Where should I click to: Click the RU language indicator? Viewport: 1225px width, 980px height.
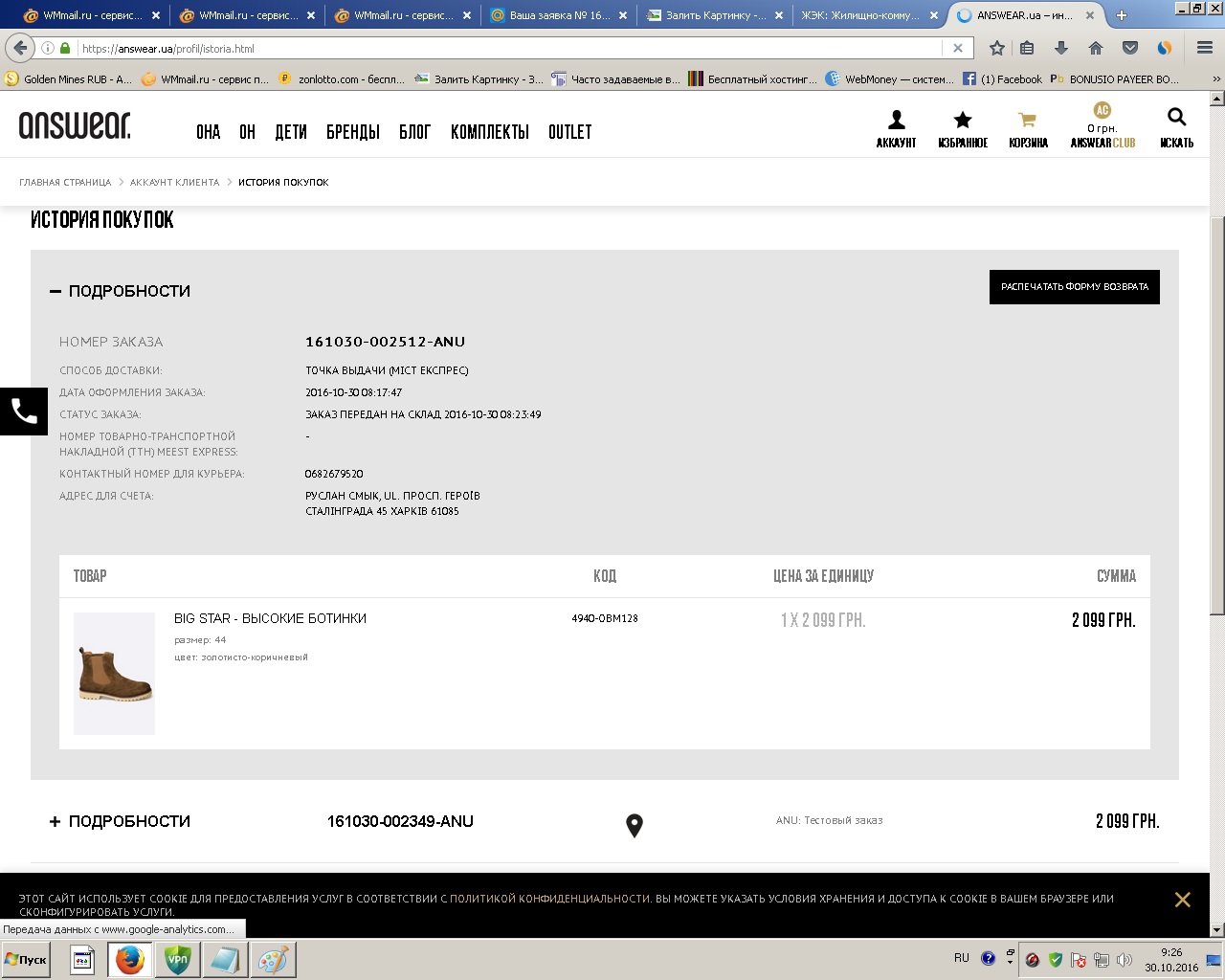tap(961, 958)
